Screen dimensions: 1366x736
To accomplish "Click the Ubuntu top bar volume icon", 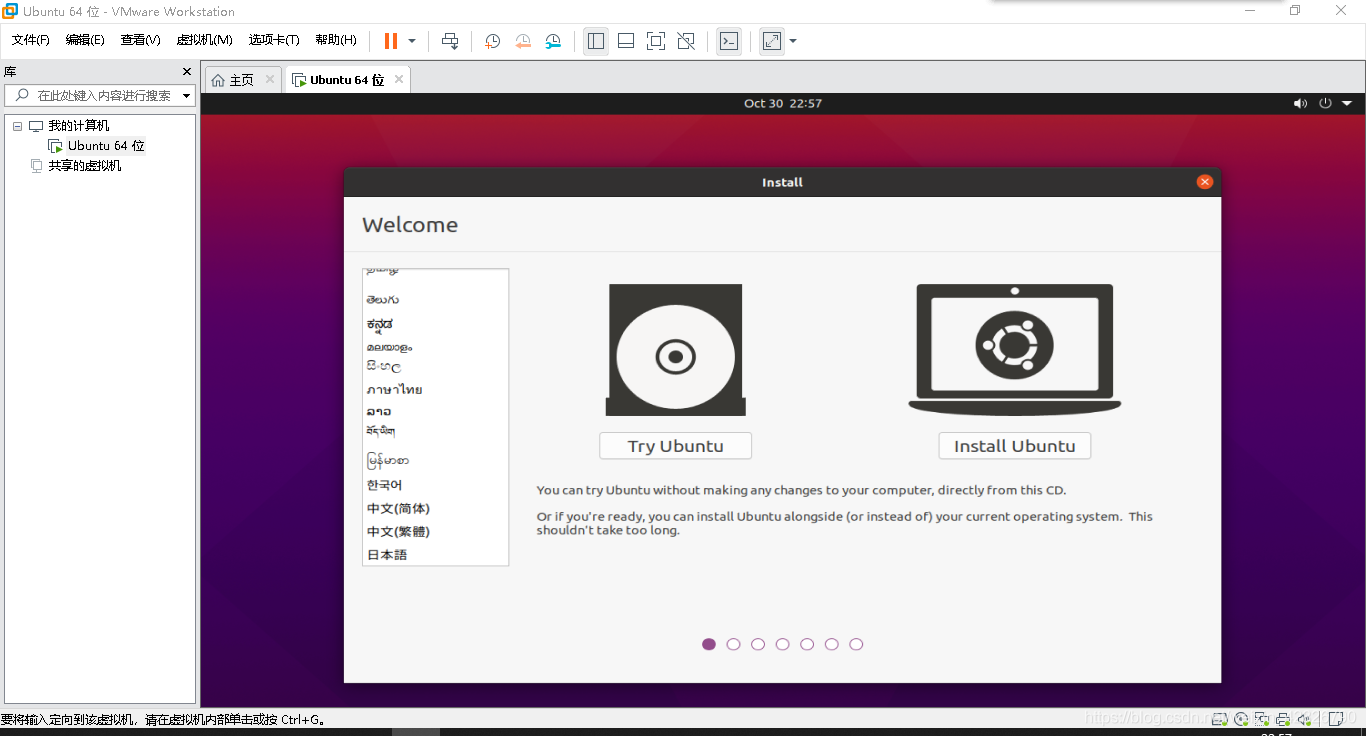I will (1300, 103).
